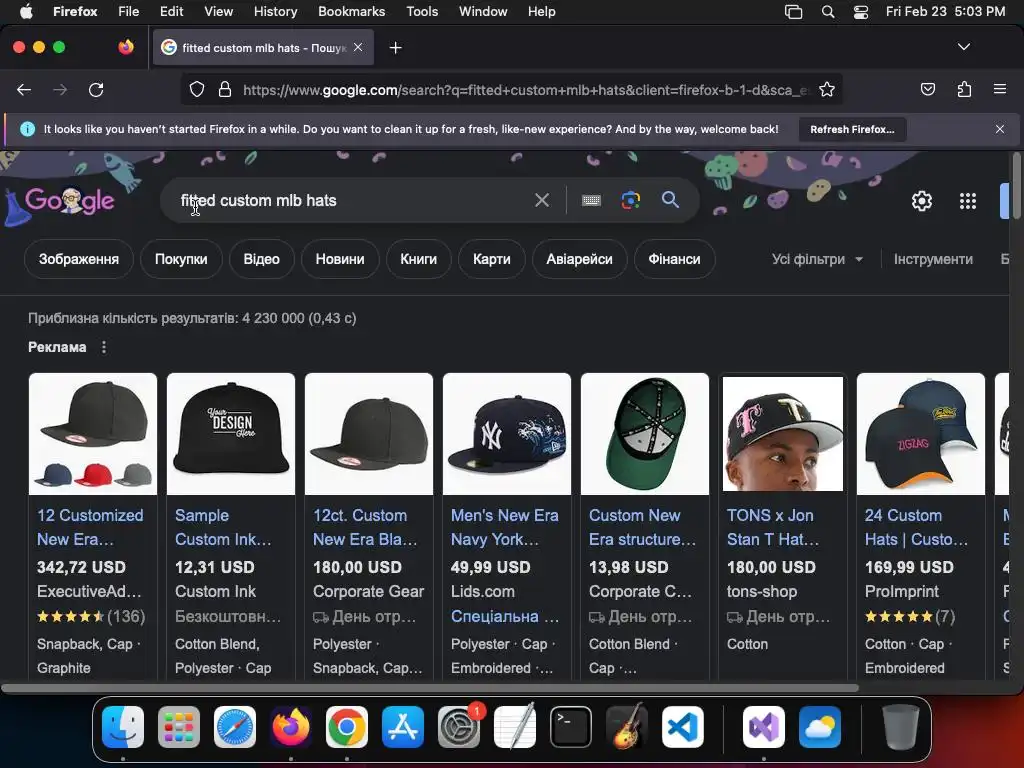1024x768 pixels.
Task: Open Men's New Era Navy York listing
Action: [x=504, y=527]
